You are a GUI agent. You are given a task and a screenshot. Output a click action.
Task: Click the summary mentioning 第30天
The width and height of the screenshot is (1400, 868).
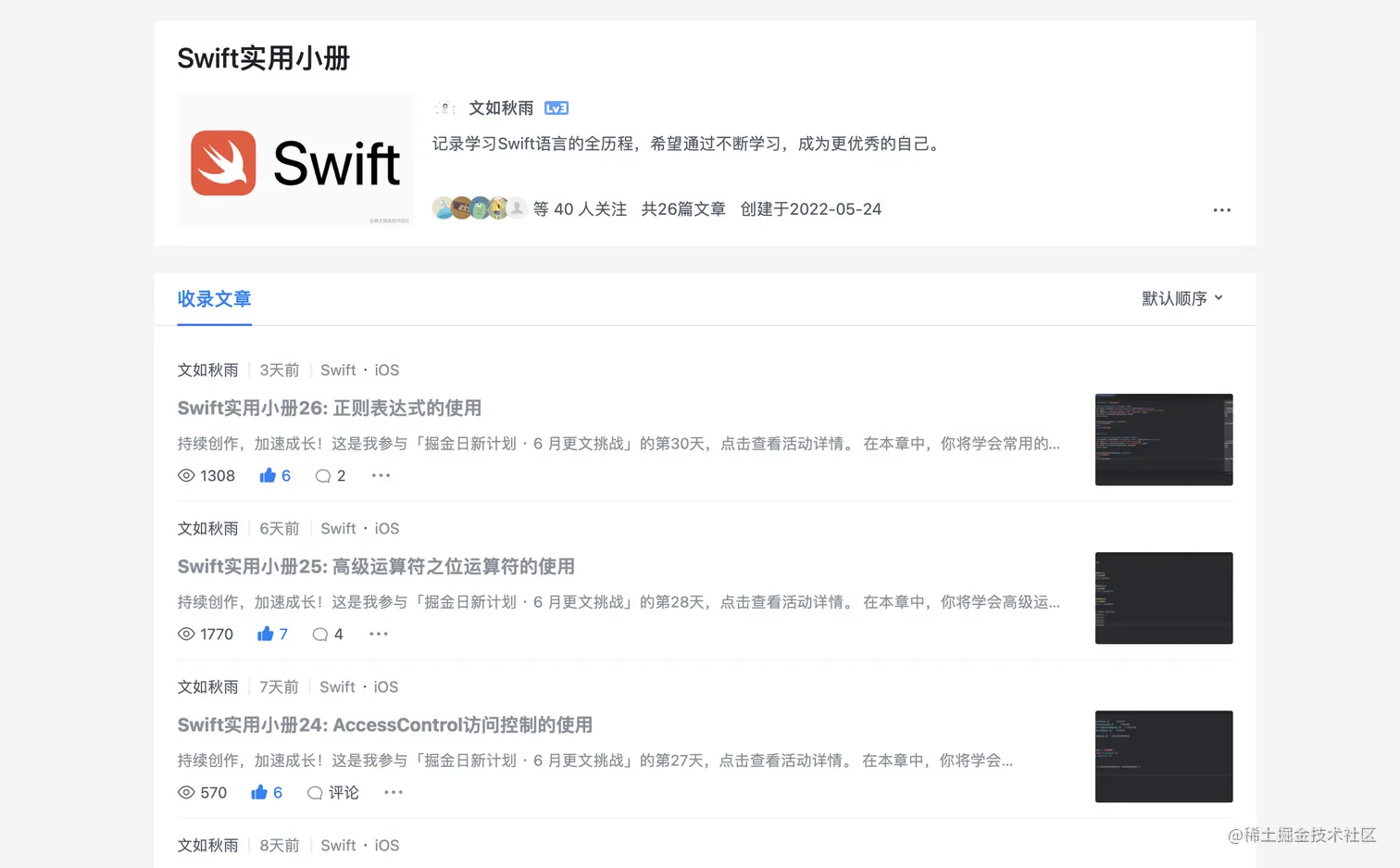(619, 444)
